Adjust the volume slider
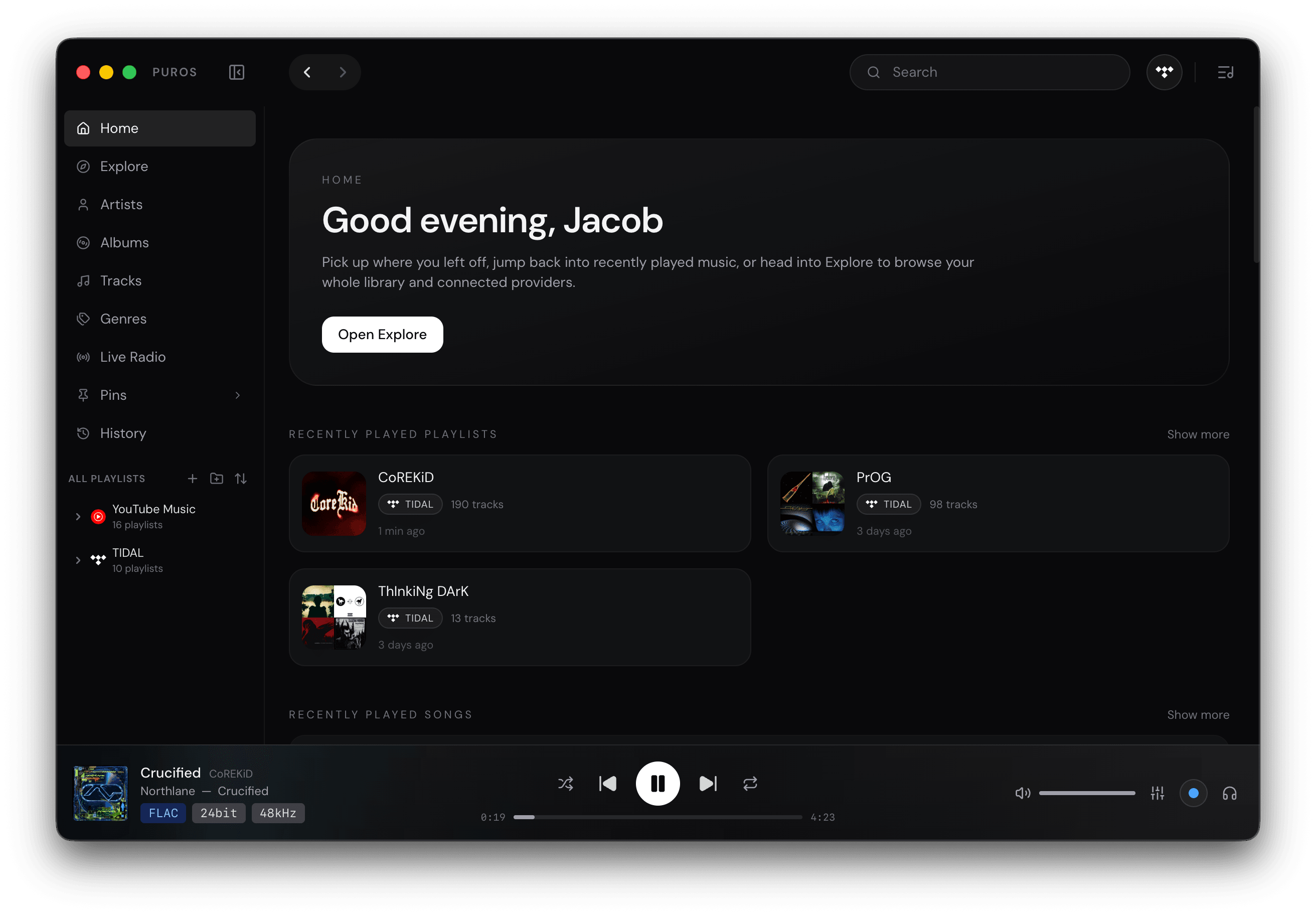The height and width of the screenshot is (915, 1316). [x=1087, y=793]
